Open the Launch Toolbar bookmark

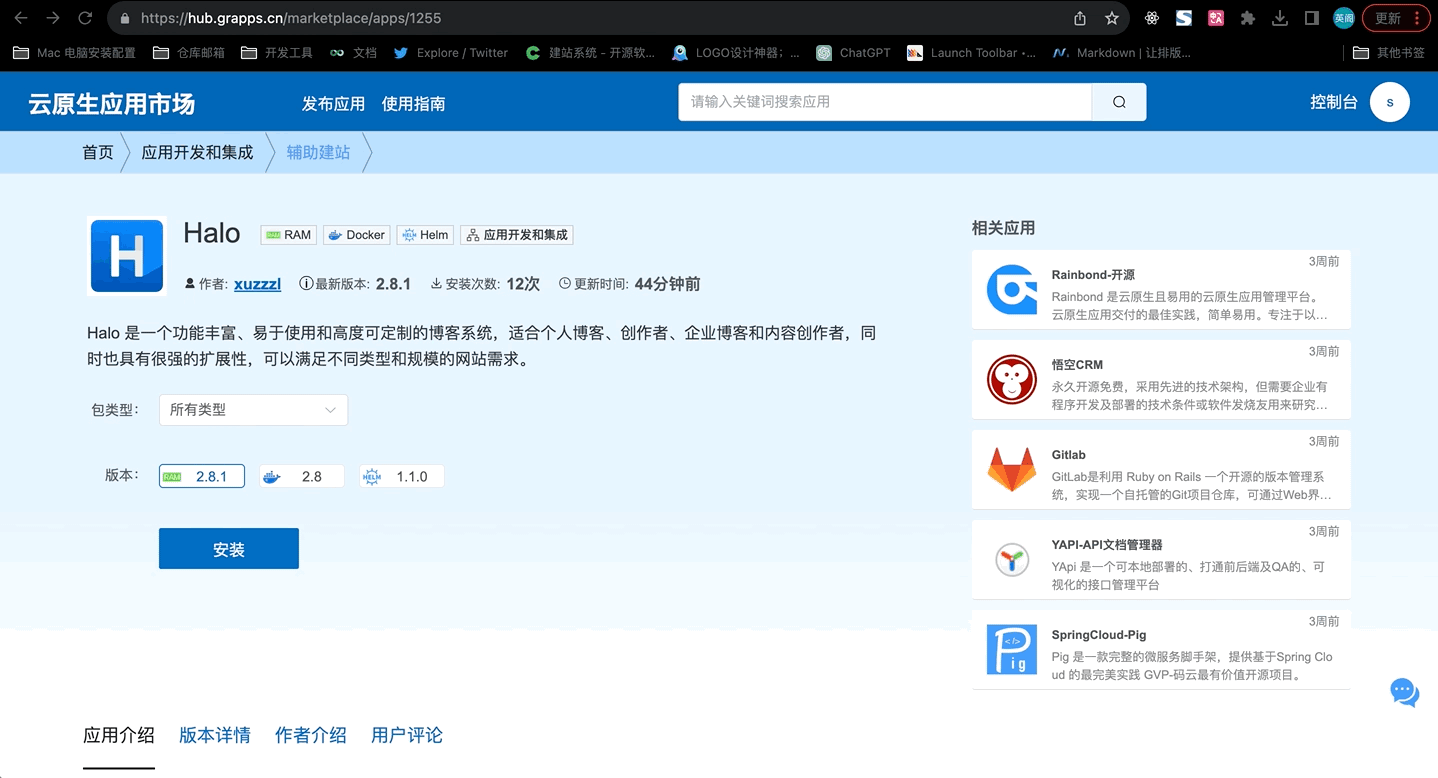click(972, 53)
